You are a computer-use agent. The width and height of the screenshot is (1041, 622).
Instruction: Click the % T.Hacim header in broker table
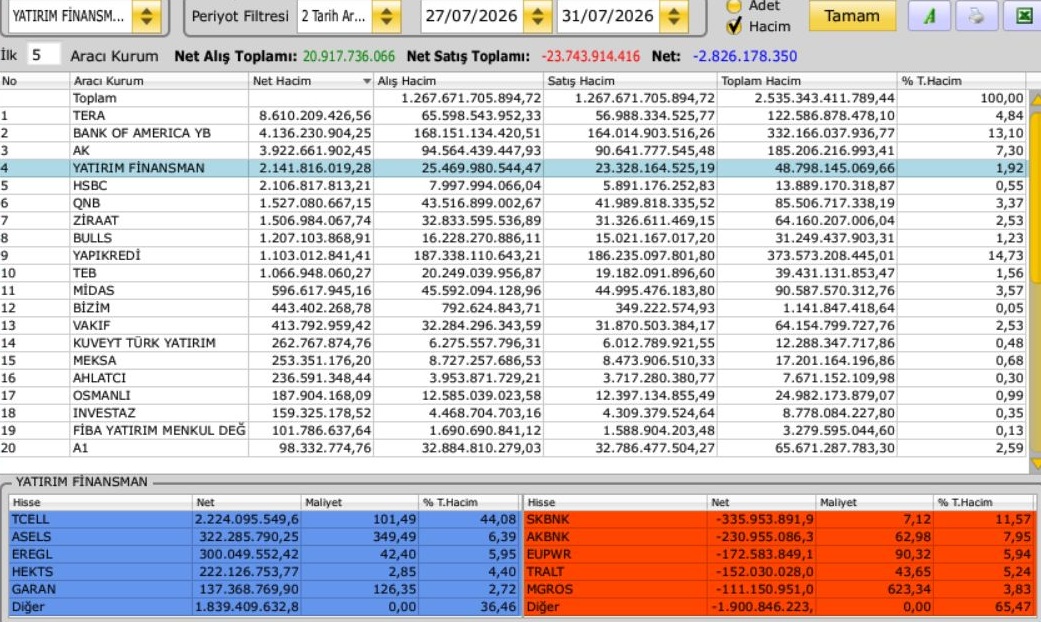(x=961, y=81)
